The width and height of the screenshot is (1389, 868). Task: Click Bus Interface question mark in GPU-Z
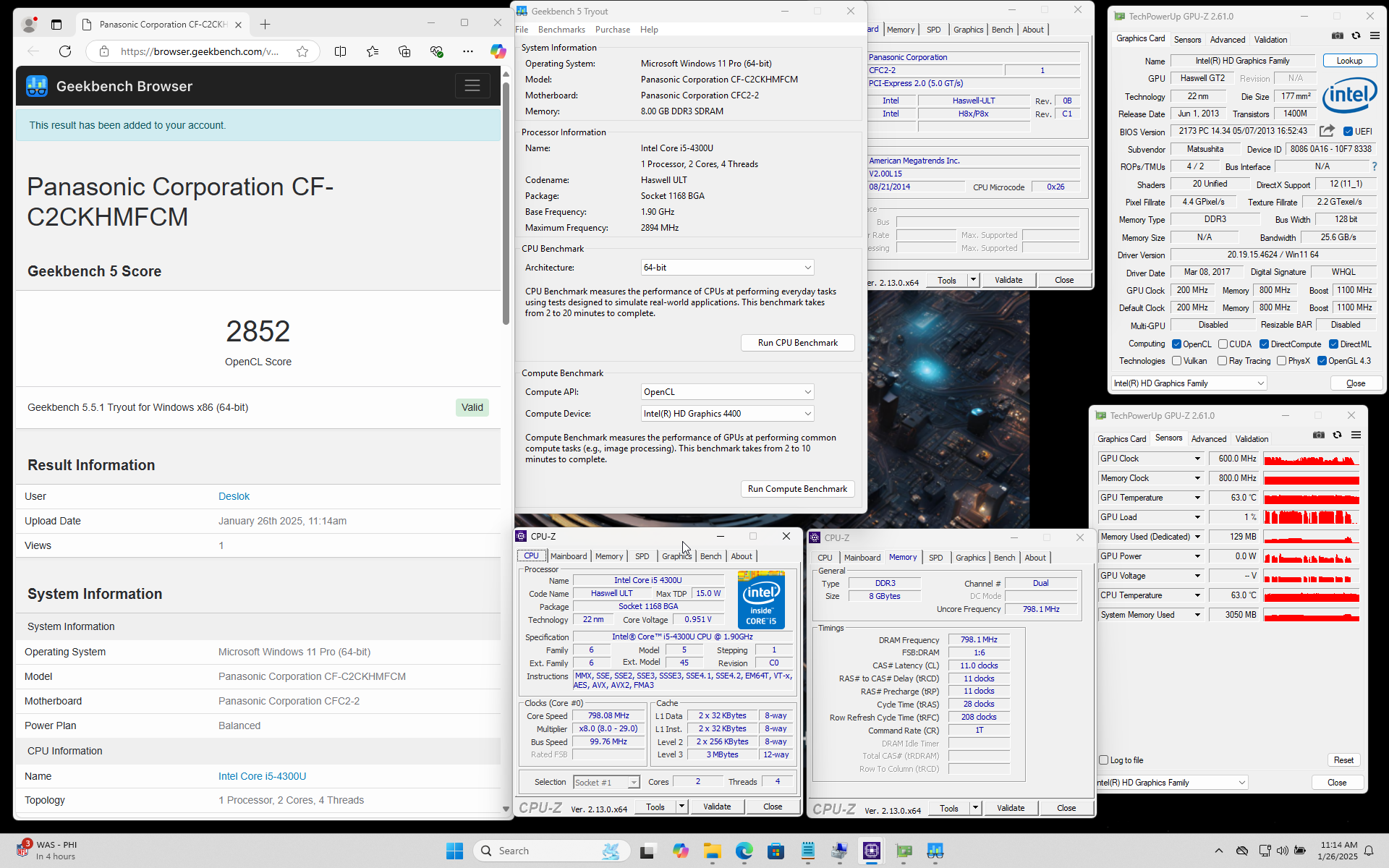1375,166
